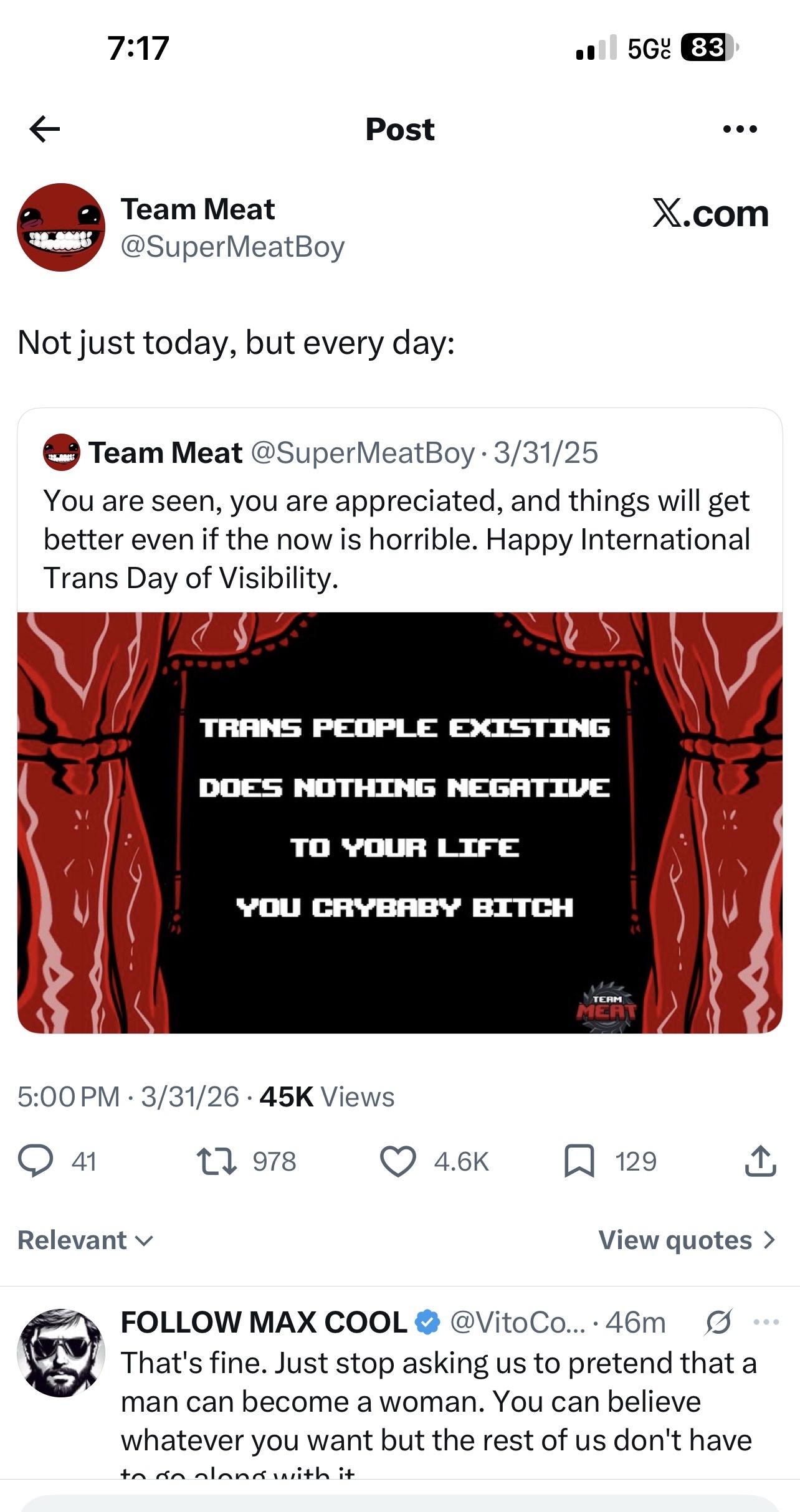Tap FOLLOW MAX COOL's avatar
Image resolution: width=800 pixels, height=1512 pixels.
[x=61, y=1353]
